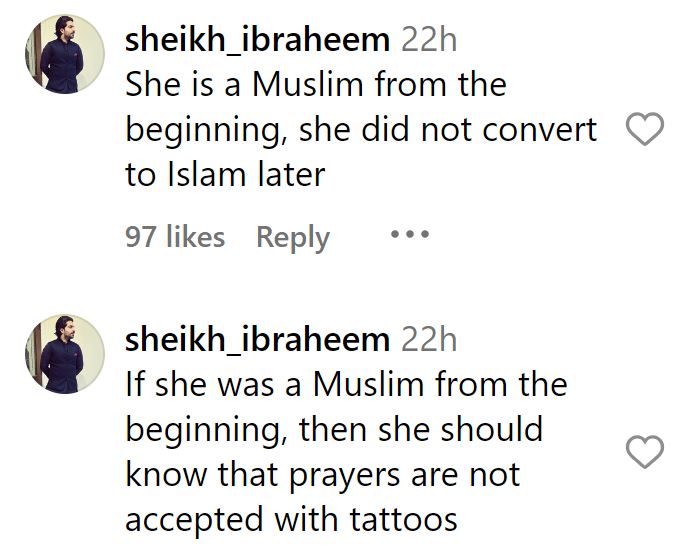Click Reply under the first comment

pos(293,237)
